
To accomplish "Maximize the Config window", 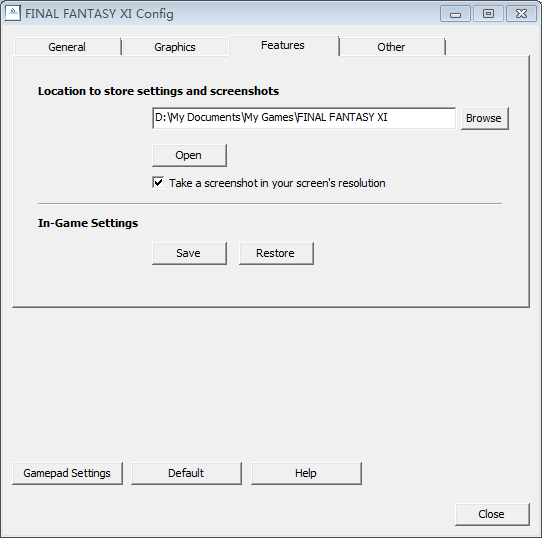I will click(x=488, y=14).
